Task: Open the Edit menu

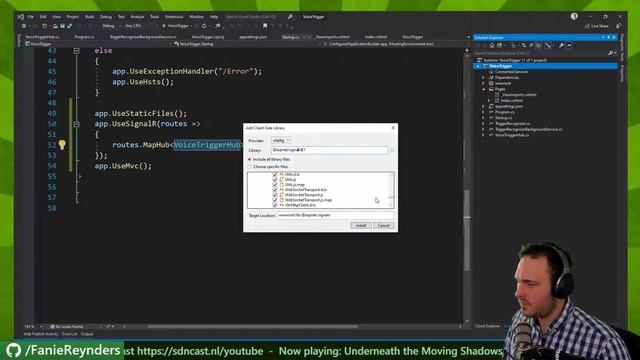Action: (43, 17)
